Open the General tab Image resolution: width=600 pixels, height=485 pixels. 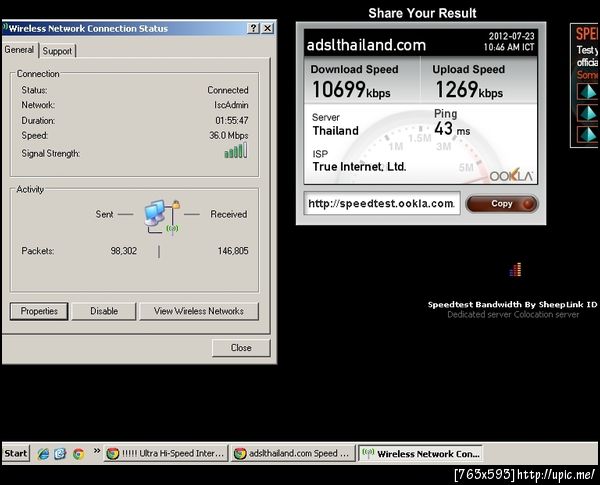click(20, 50)
